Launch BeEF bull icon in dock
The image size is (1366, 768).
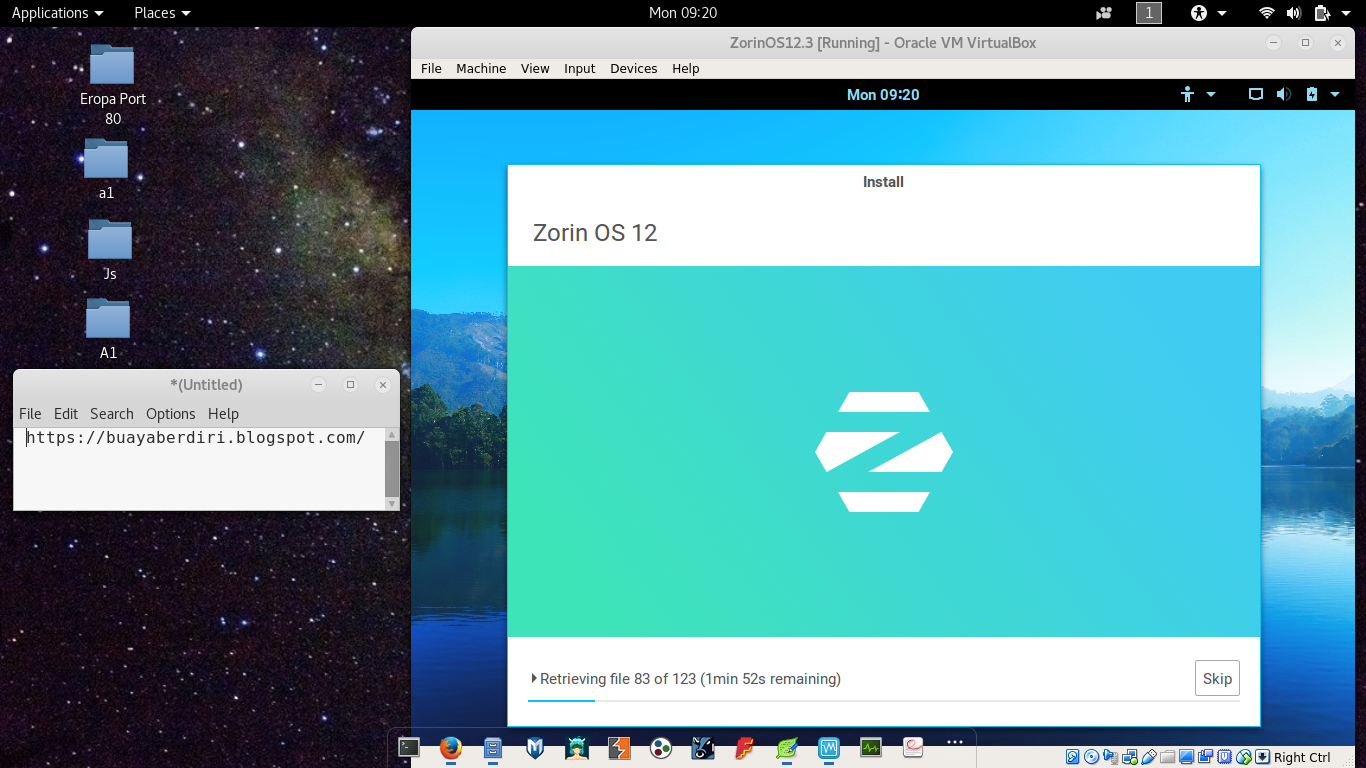coord(703,747)
